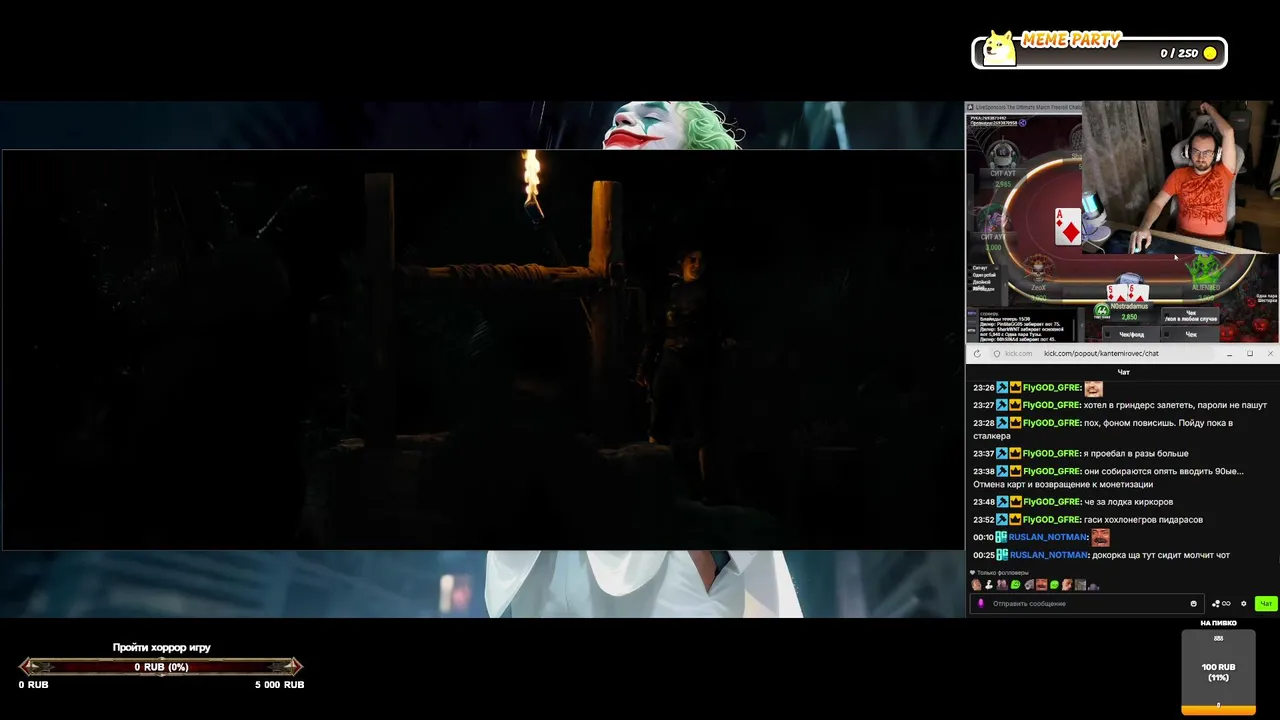Click moderator badge on 23:26 message
1280x720 pixels.
point(1002,388)
